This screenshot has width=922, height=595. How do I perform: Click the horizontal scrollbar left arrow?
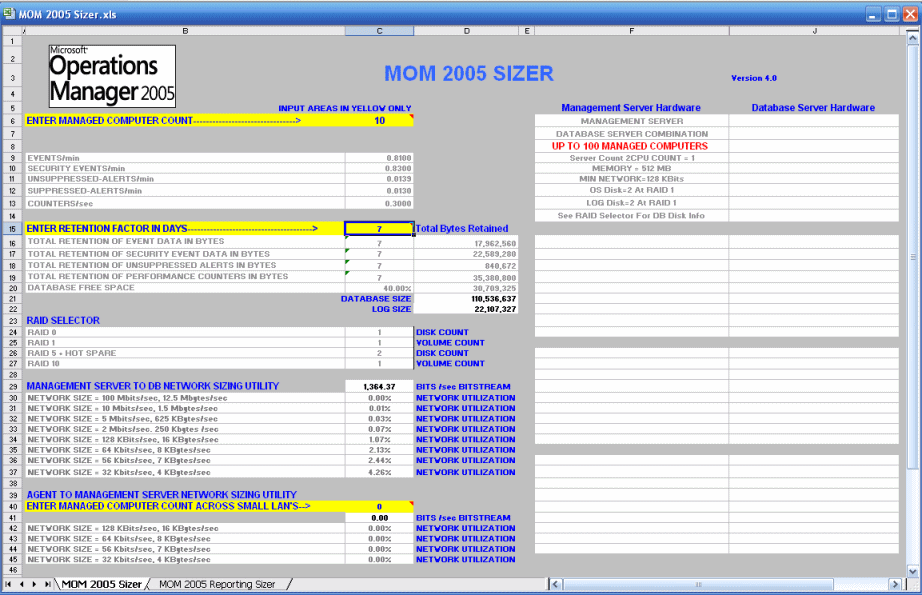pos(555,584)
